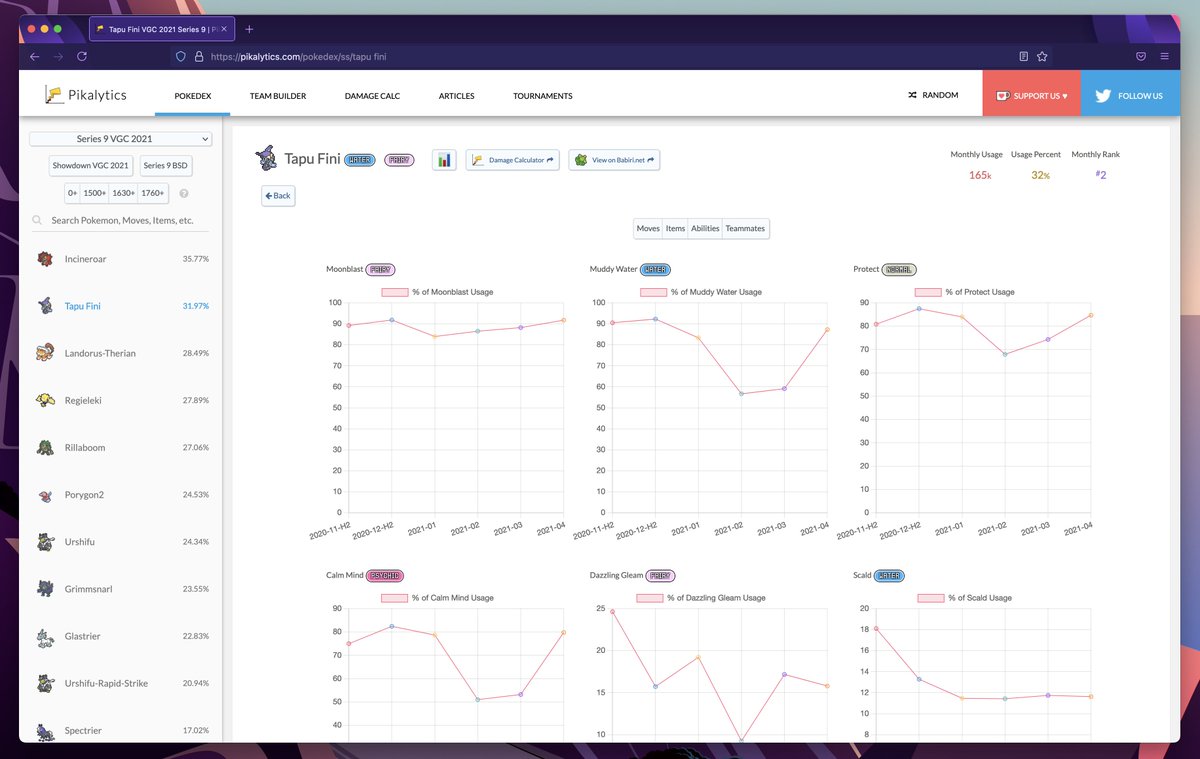Click the help question-mark icon beside rating filters
Screen dimensions: 1200x759
[x=186, y=193]
